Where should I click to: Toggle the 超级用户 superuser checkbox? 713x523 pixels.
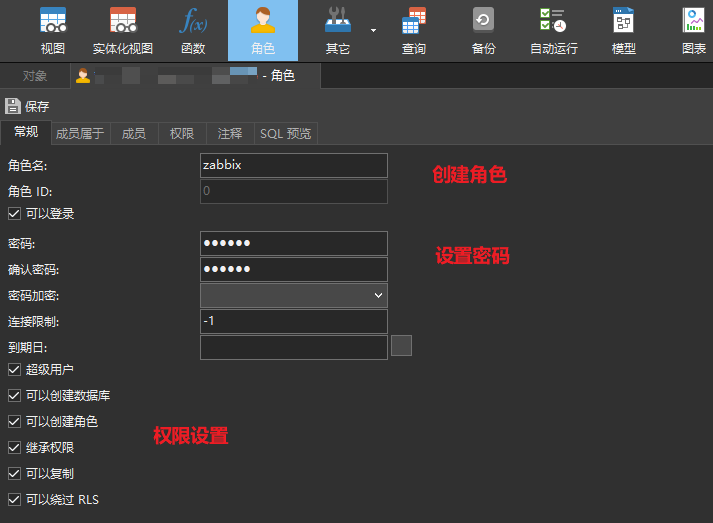[x=15, y=369]
